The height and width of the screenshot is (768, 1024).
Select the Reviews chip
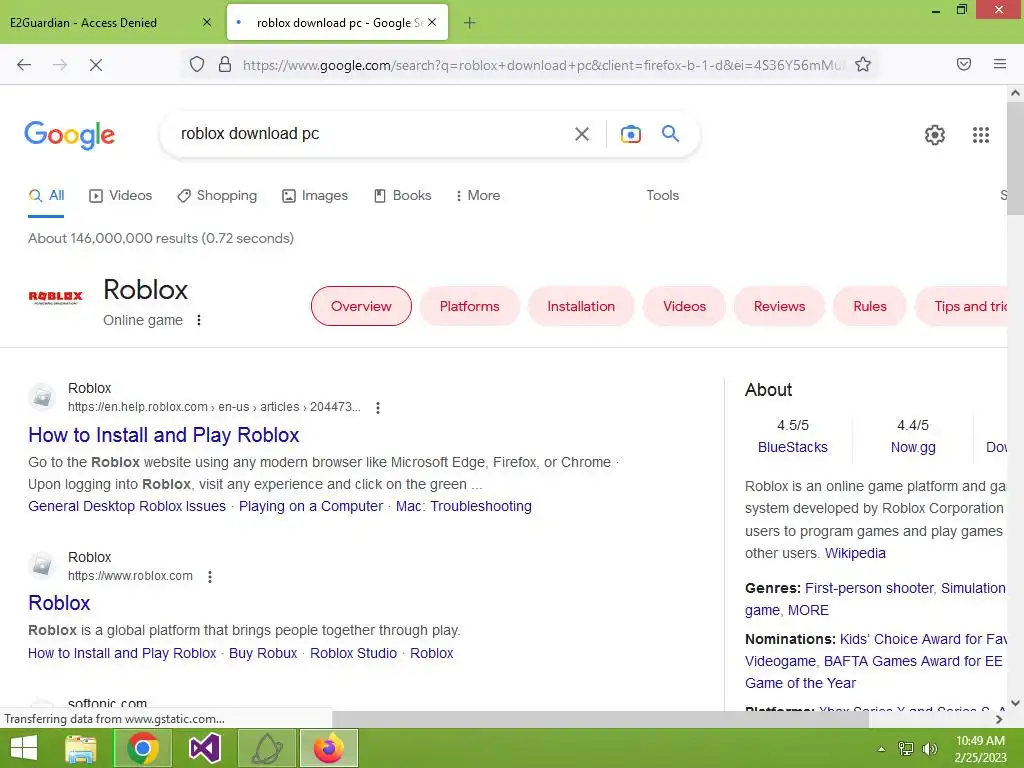pyautogui.click(x=779, y=306)
